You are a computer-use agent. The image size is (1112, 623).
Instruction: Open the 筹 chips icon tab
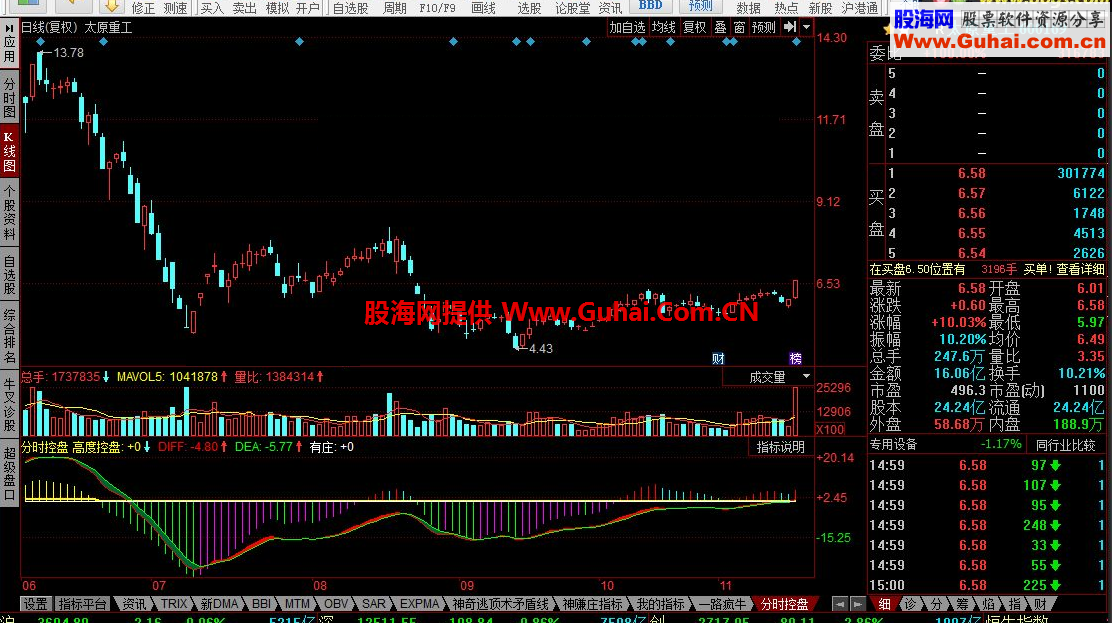point(962,604)
